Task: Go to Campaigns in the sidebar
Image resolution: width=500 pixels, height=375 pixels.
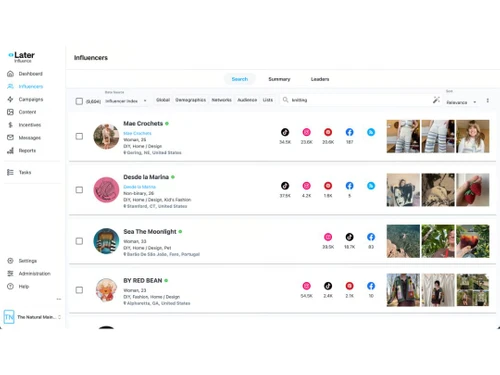Action: point(25,99)
